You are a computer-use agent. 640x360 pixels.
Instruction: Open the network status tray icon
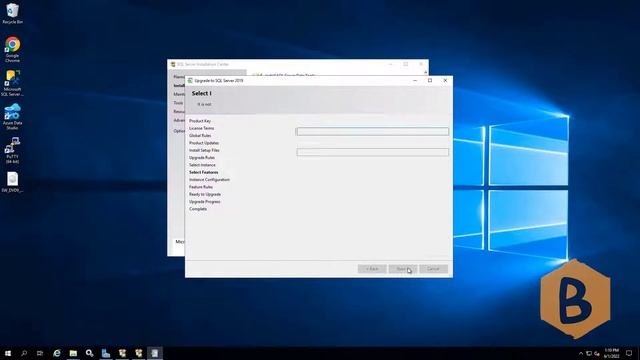click(589, 353)
